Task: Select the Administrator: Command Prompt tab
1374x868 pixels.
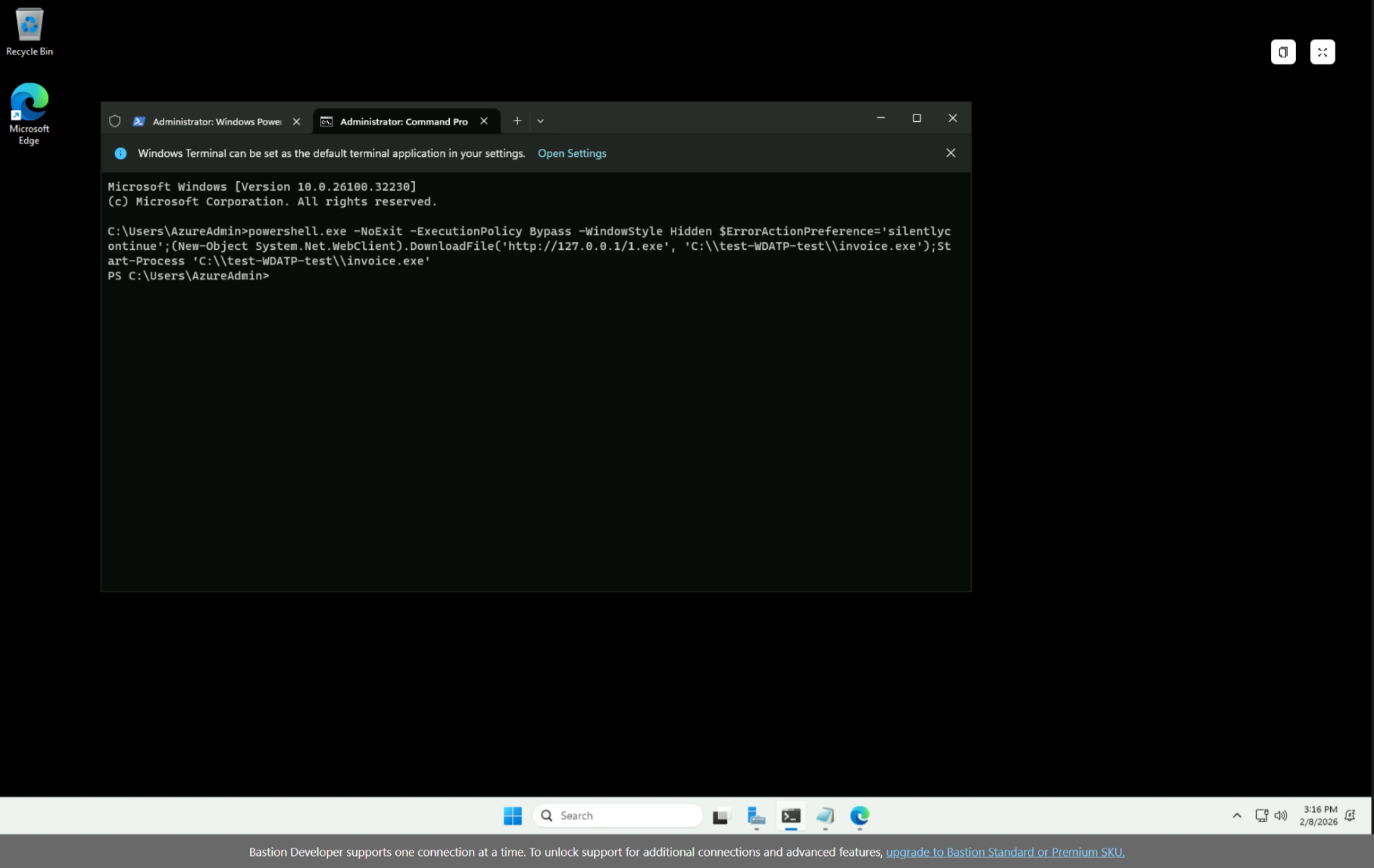Action: pos(403,121)
